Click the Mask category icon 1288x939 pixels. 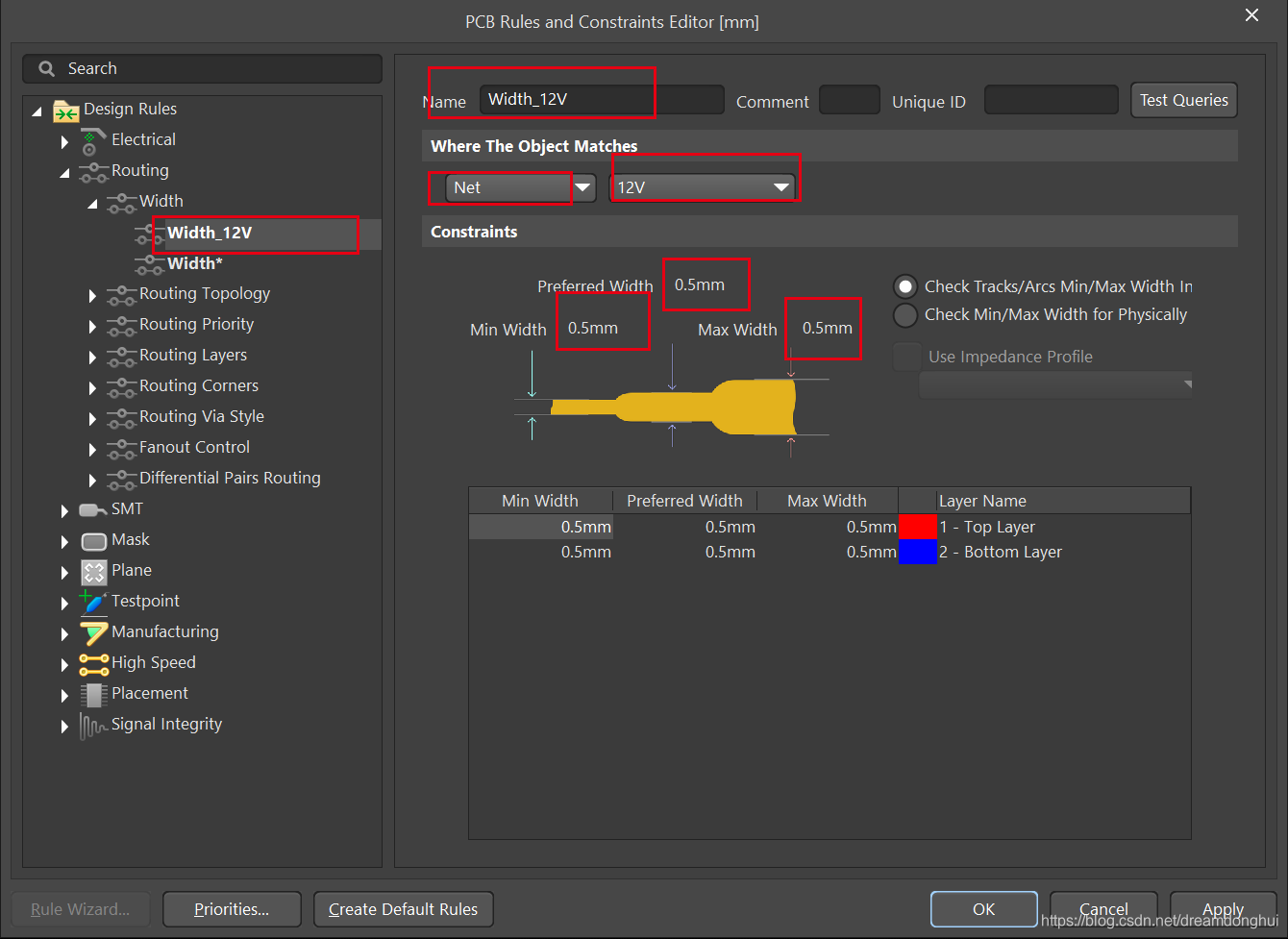93,540
